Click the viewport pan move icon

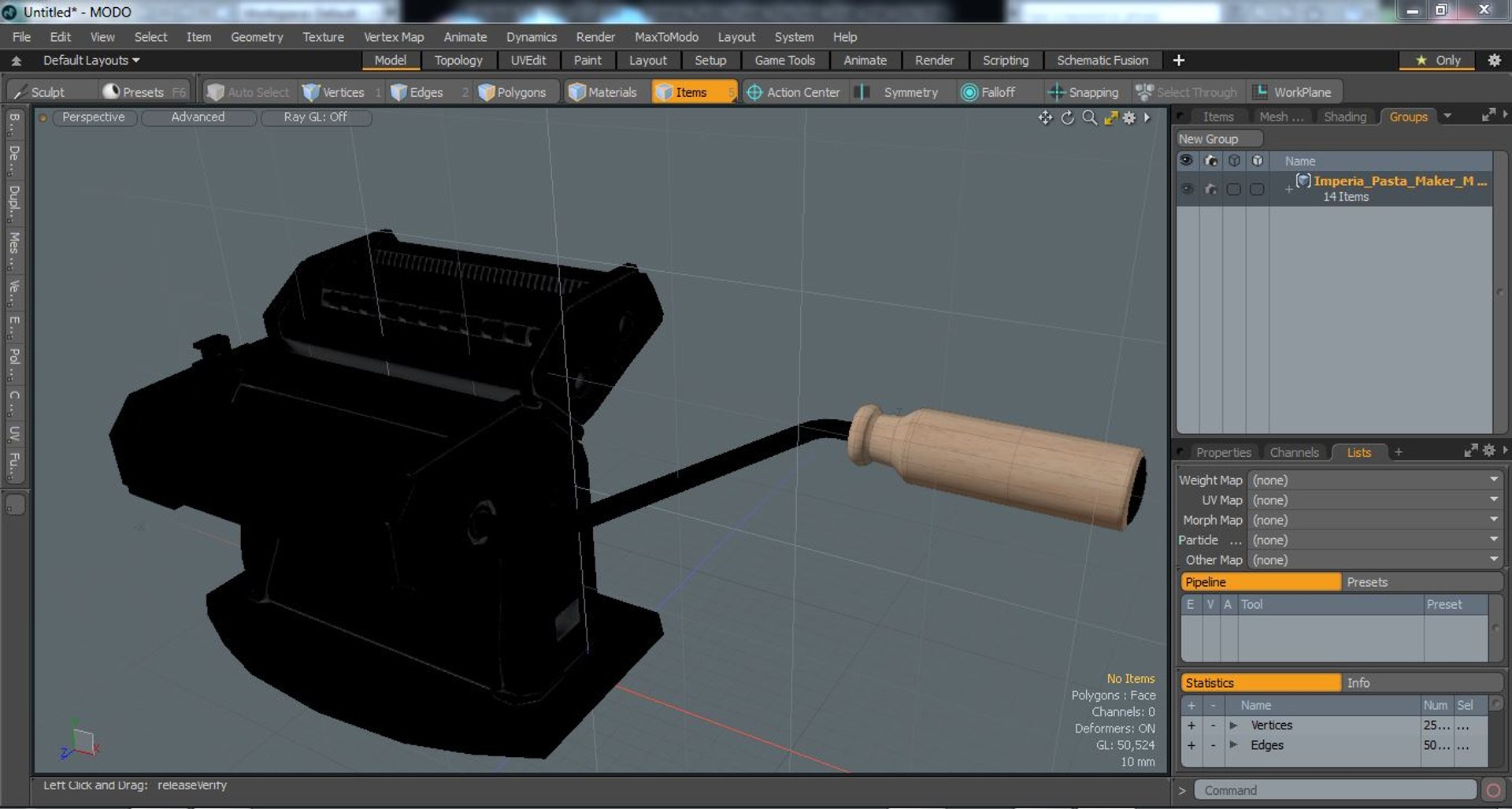(1045, 117)
